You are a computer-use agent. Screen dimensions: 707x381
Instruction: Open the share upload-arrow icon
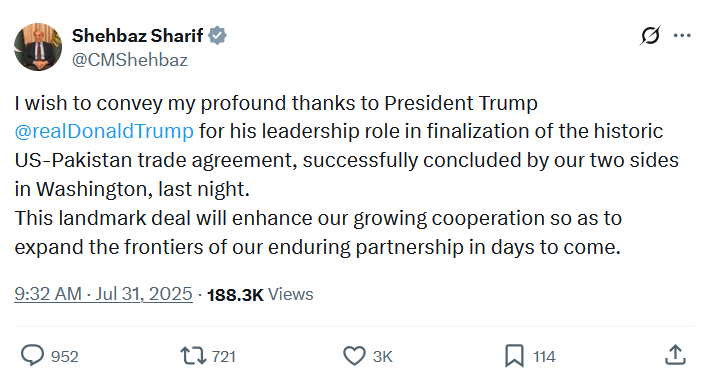pos(675,355)
